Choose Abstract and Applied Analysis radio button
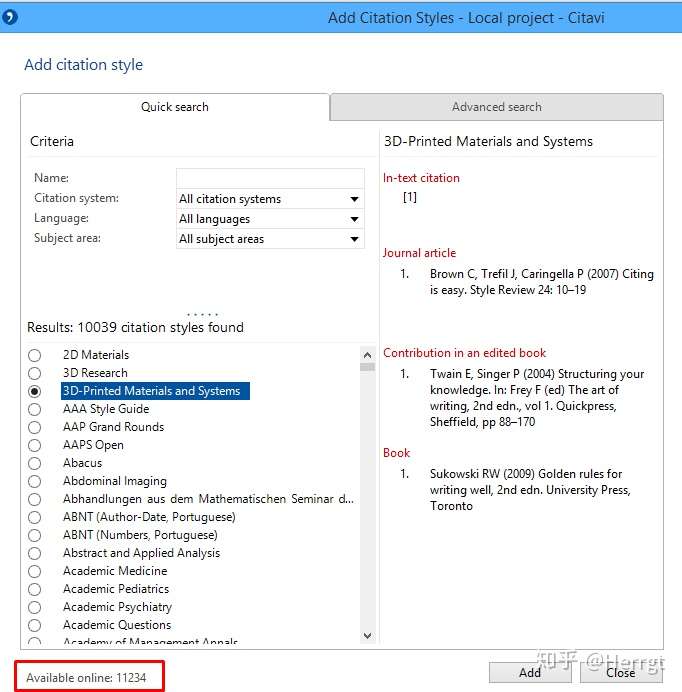The image size is (682, 692). pos(34,553)
